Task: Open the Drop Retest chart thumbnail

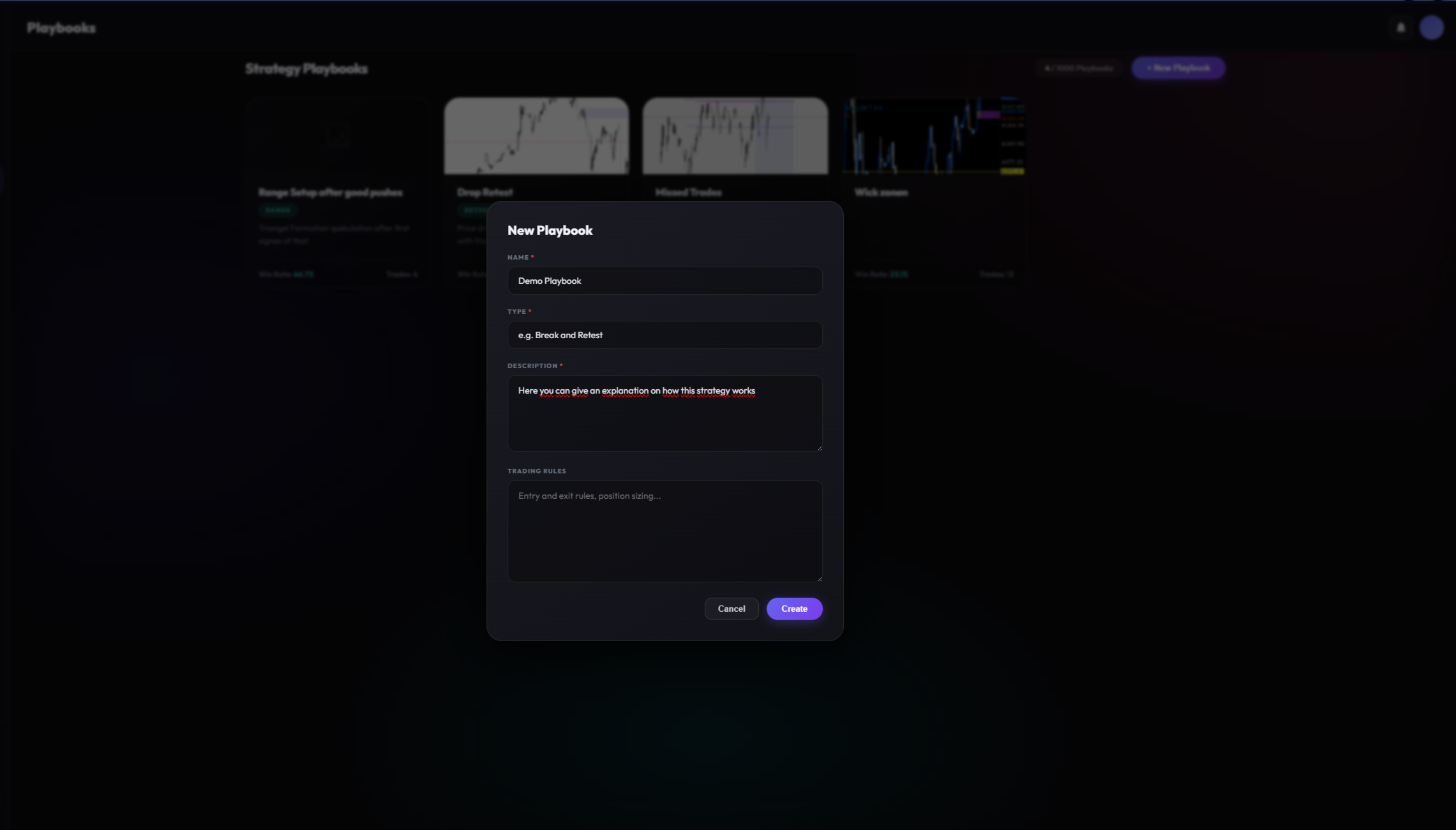Action: [536, 136]
